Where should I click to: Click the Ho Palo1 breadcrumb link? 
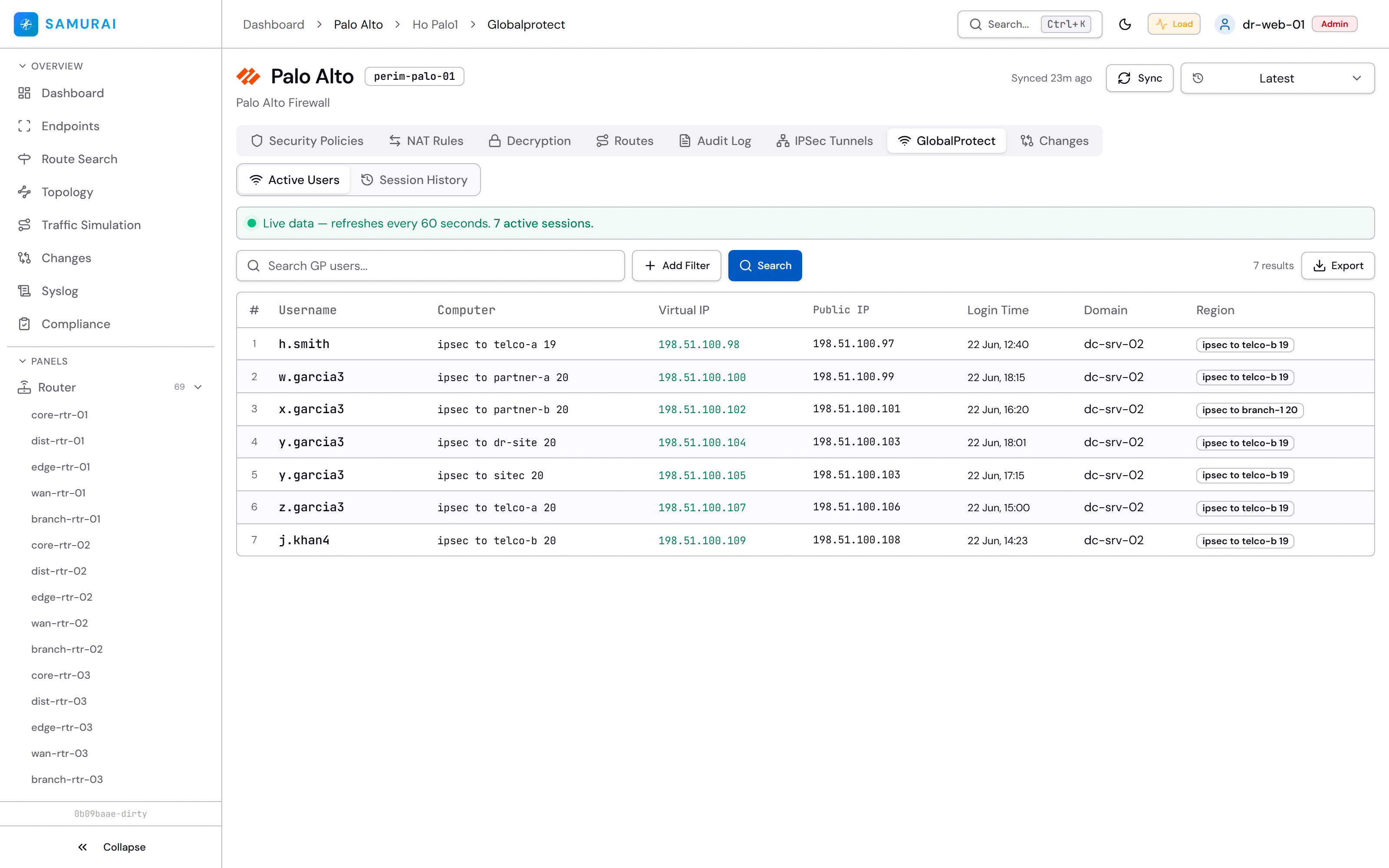(x=435, y=24)
